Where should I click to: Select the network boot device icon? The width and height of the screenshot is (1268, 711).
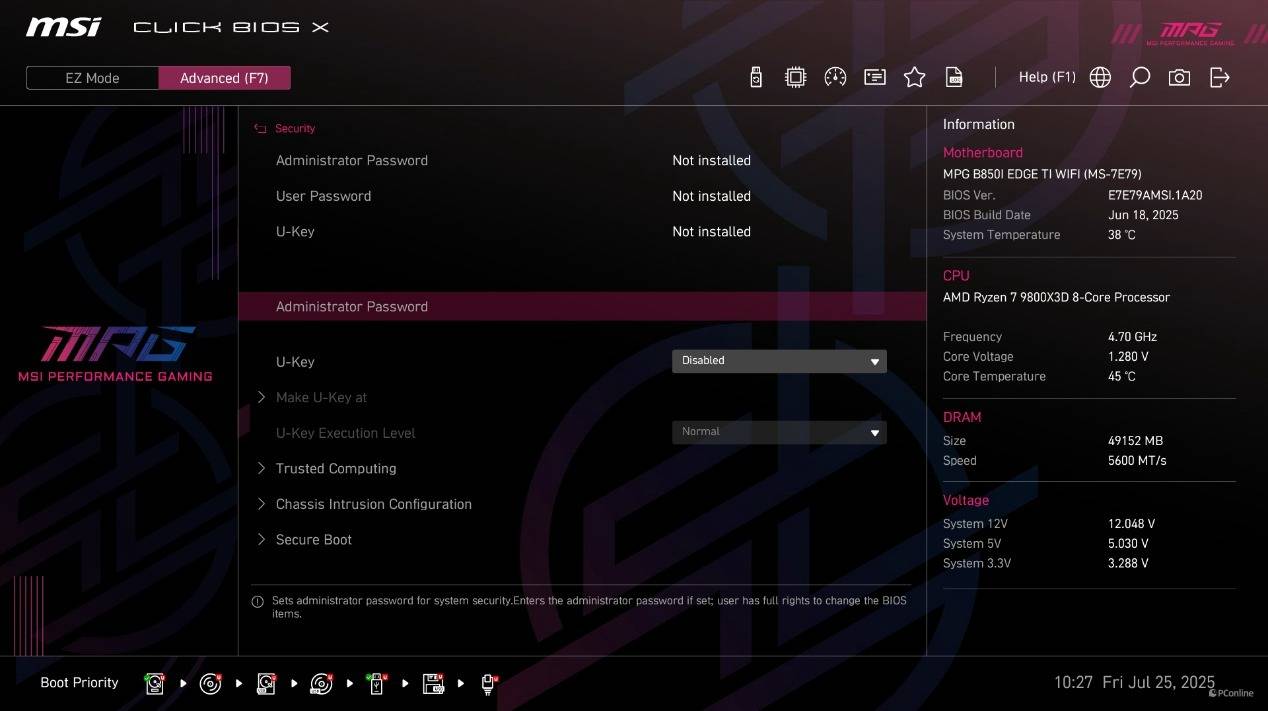coord(489,684)
